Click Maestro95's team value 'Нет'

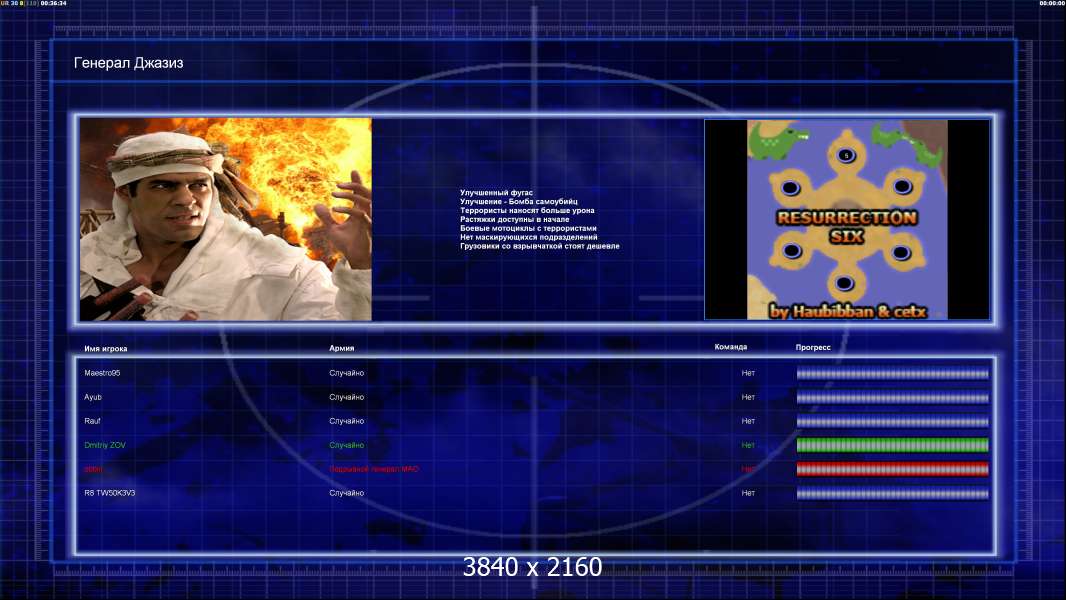[x=748, y=373]
